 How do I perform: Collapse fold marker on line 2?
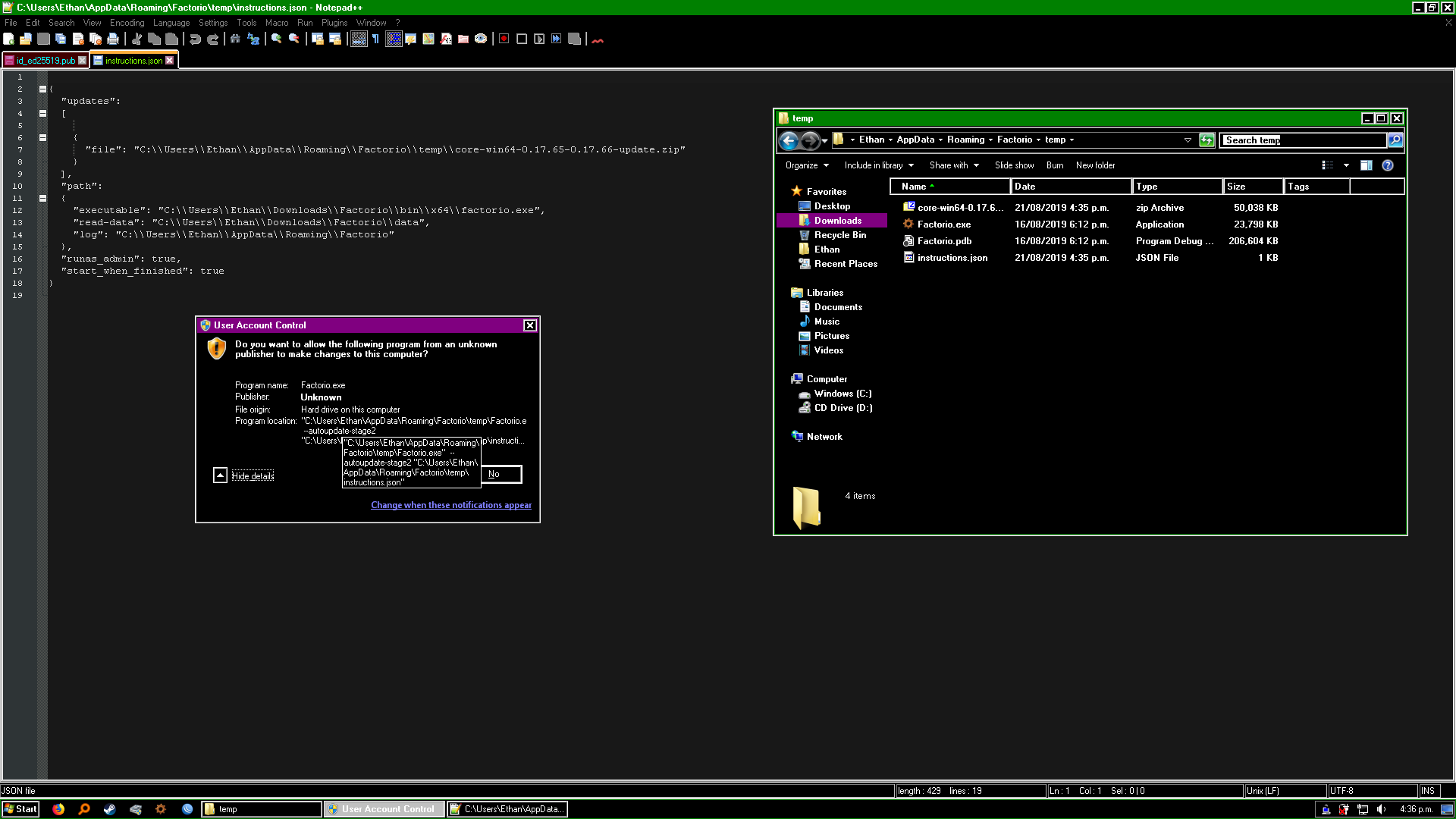coord(42,89)
